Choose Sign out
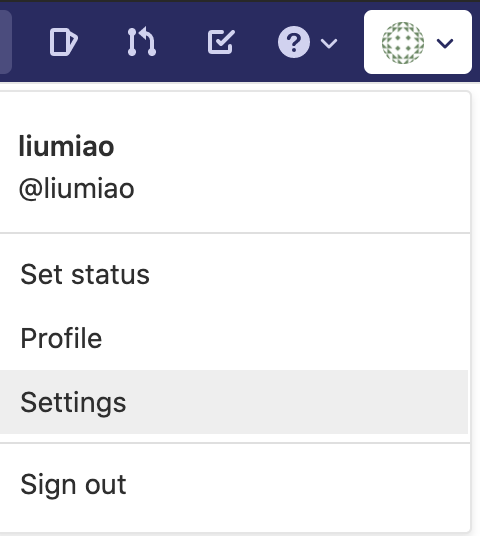The width and height of the screenshot is (480, 536). (74, 484)
